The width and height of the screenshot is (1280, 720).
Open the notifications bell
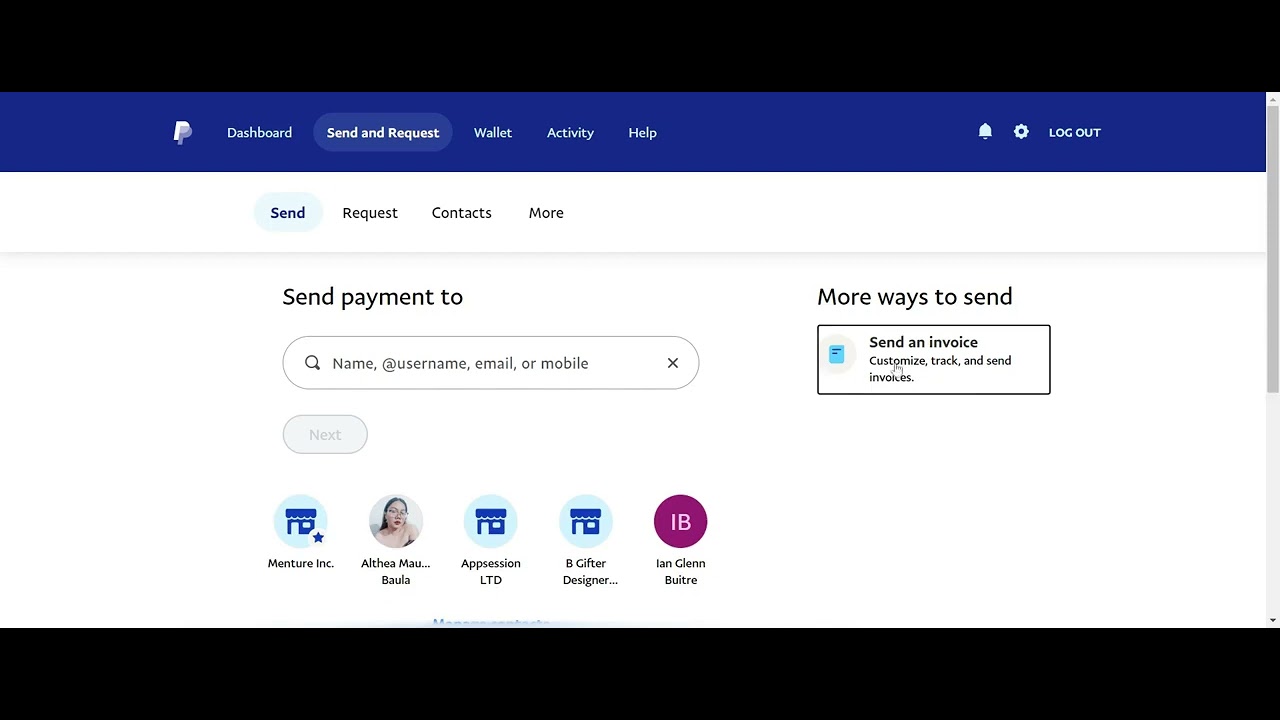(x=985, y=132)
